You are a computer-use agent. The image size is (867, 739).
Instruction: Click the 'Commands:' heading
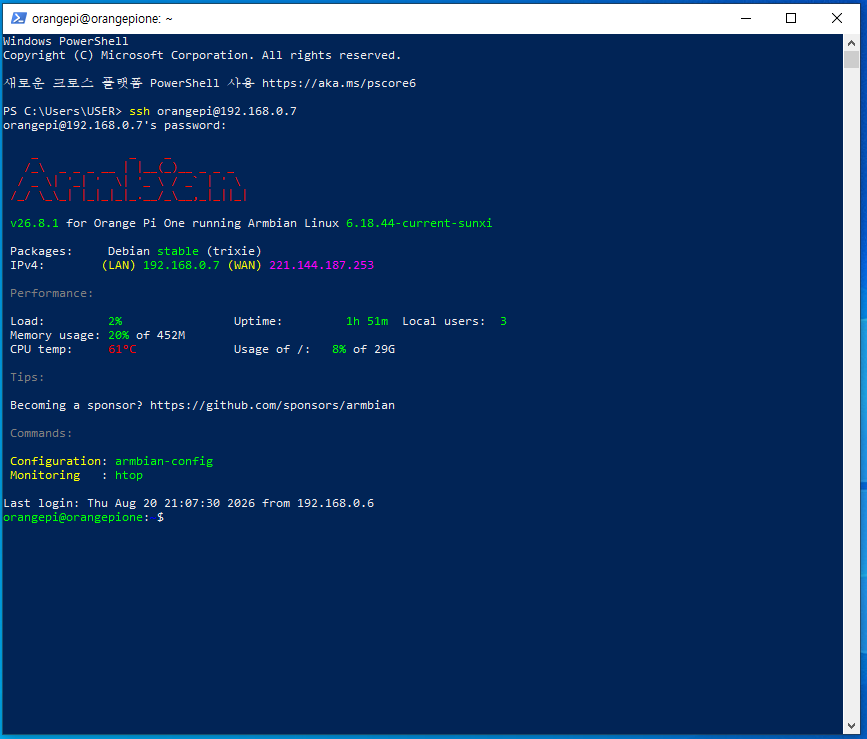tap(41, 433)
